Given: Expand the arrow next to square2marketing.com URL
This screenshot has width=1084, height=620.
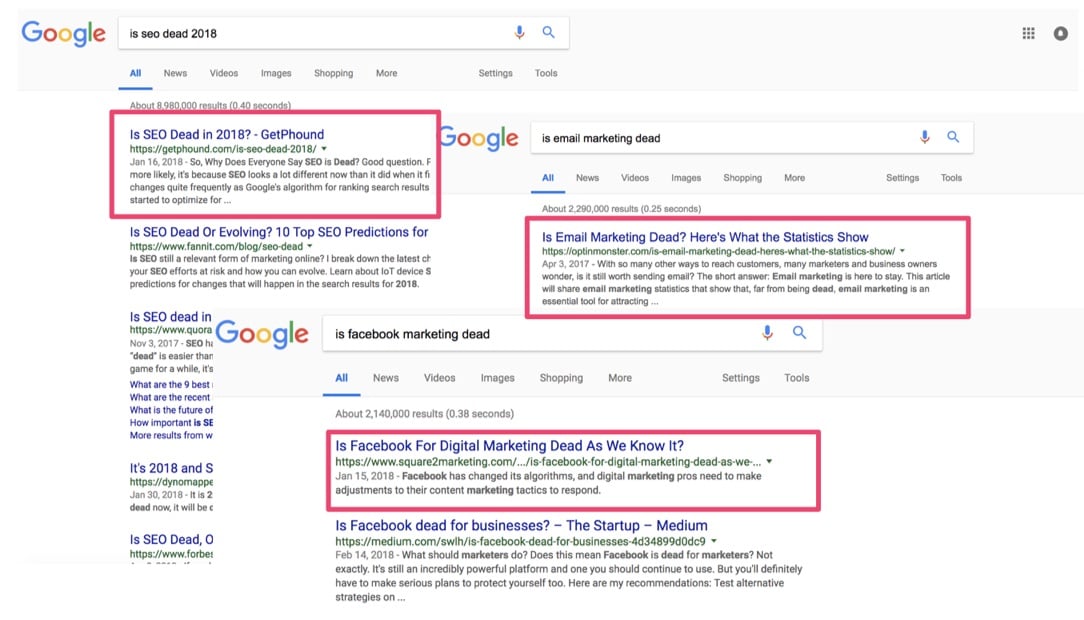Looking at the screenshot, I should coord(769,461).
